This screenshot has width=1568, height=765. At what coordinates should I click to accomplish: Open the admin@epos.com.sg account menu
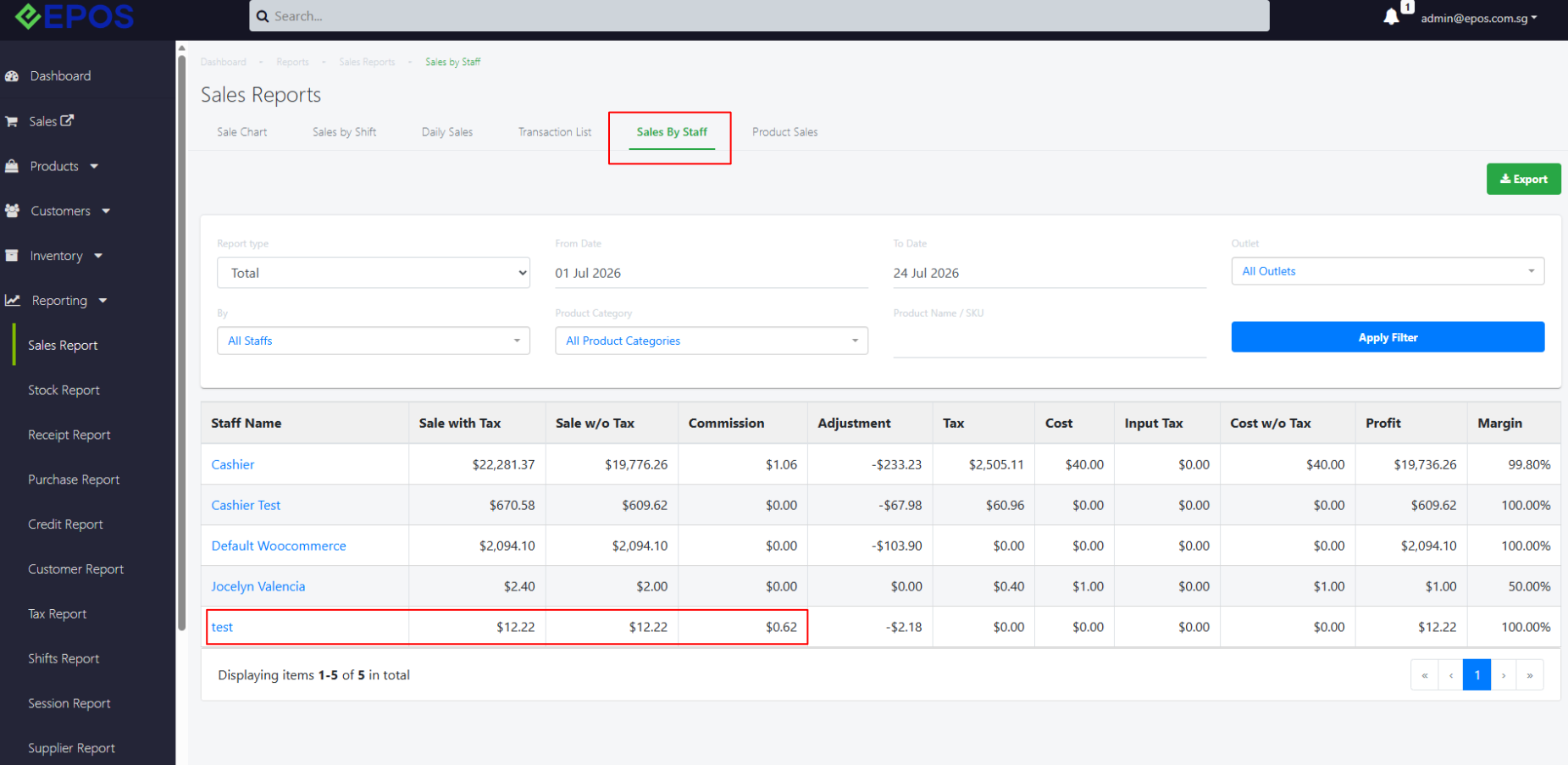[1478, 18]
